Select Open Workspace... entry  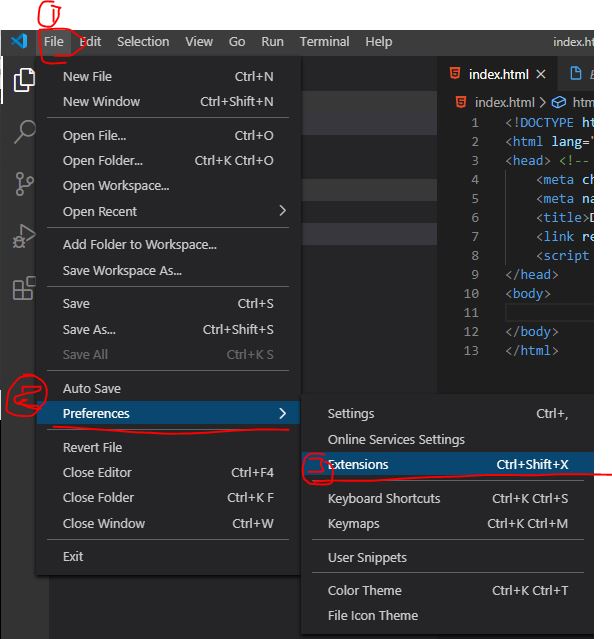tap(168, 186)
